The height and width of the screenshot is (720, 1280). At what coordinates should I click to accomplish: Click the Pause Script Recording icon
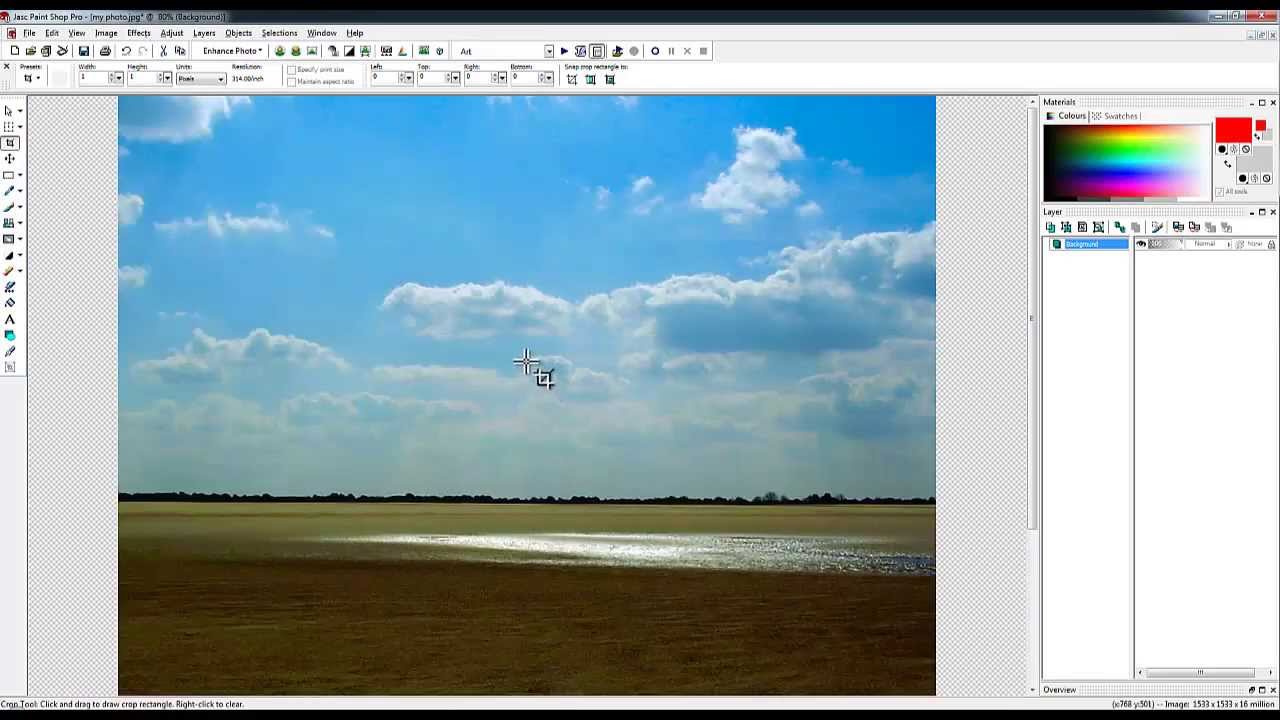(671, 51)
